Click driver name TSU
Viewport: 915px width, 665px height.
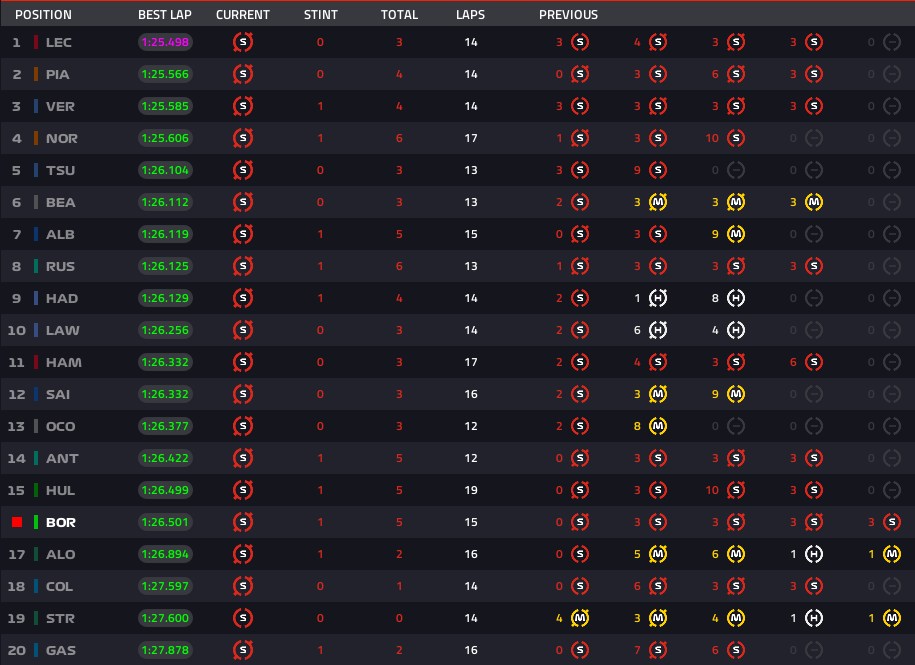point(61,170)
